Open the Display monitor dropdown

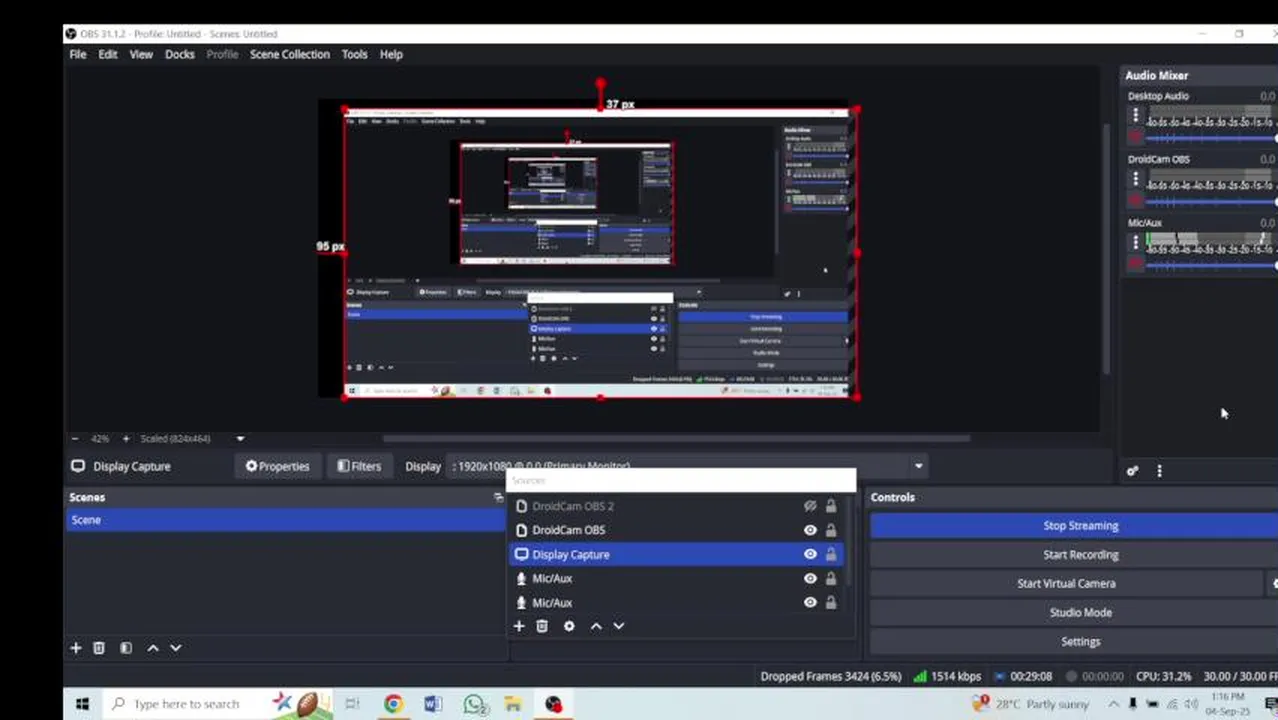[688, 466]
